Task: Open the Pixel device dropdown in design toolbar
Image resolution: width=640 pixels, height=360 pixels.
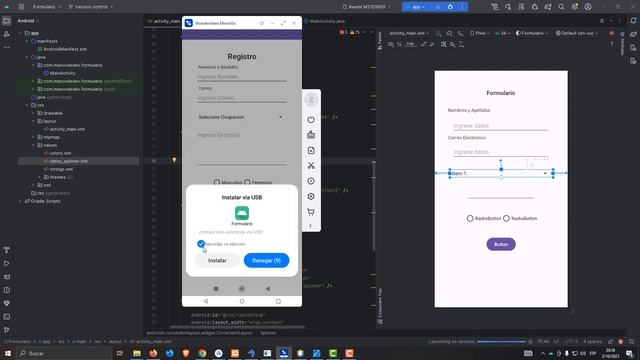Action: [479, 33]
